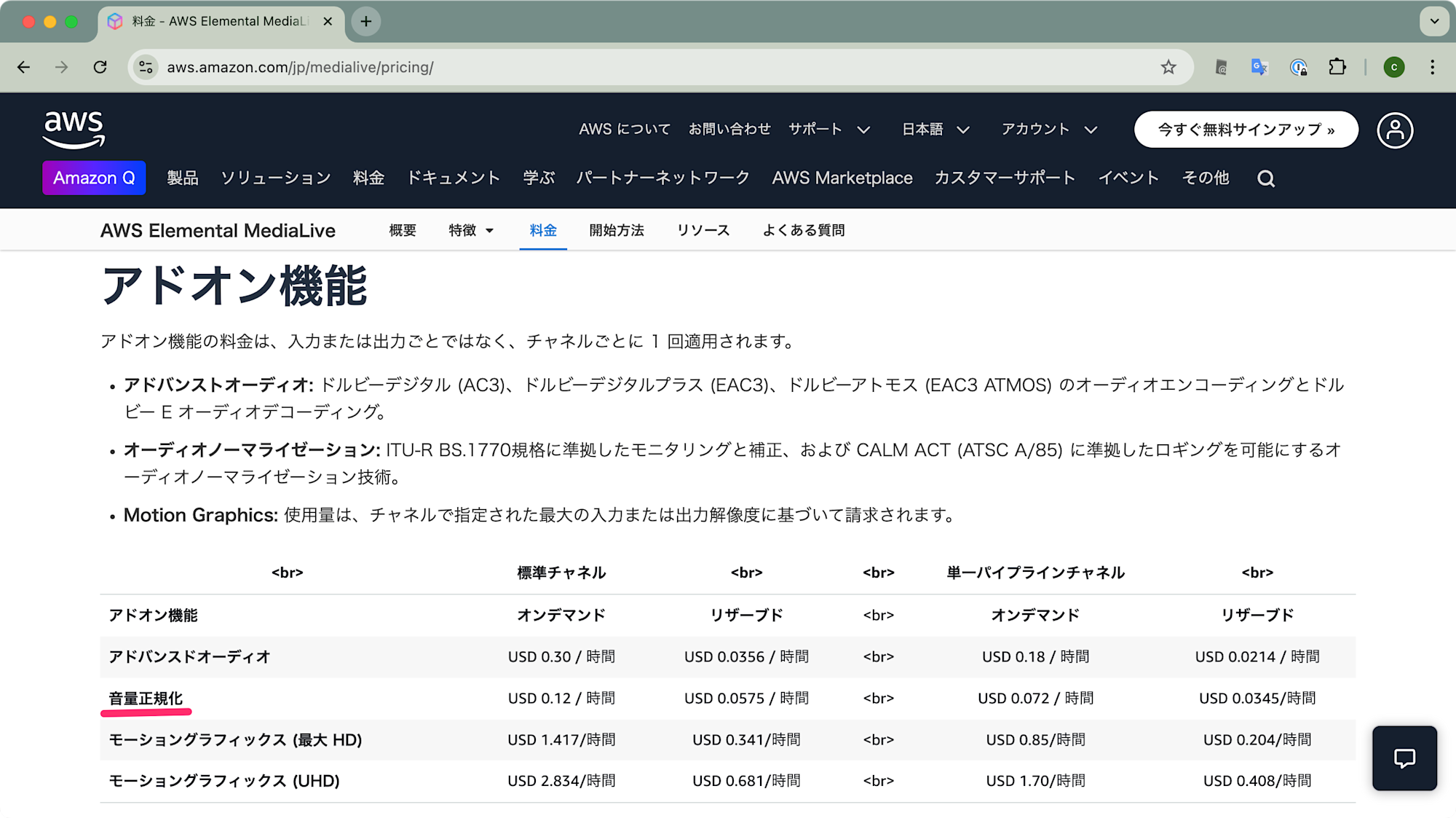
Task: Open the Google Translate extension icon
Action: (1259, 67)
